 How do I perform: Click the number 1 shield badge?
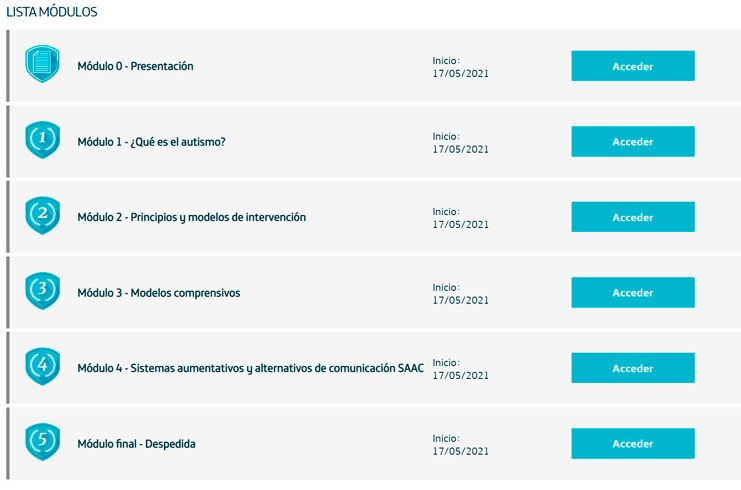(43, 140)
